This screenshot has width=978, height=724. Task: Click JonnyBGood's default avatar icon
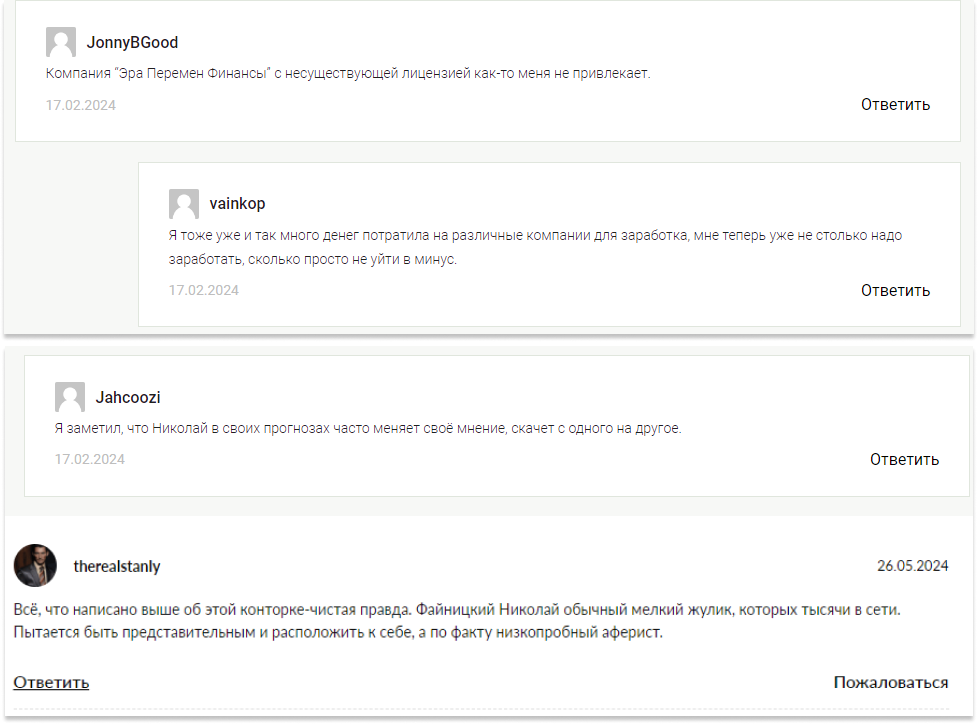pos(61,43)
